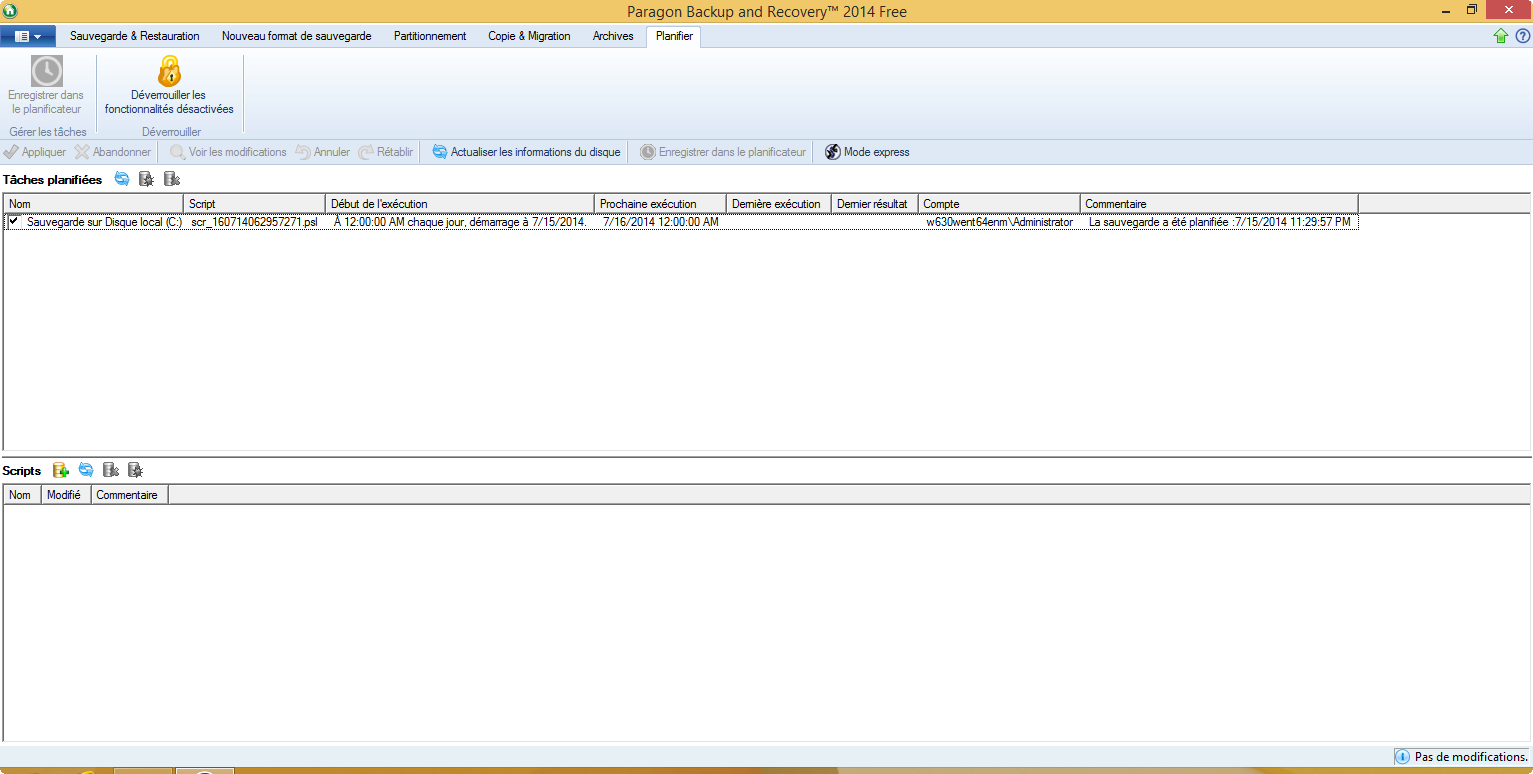Open Nouveau format de sauvegarde tab
Viewport: 1533px width, 774px height.
pos(297,36)
